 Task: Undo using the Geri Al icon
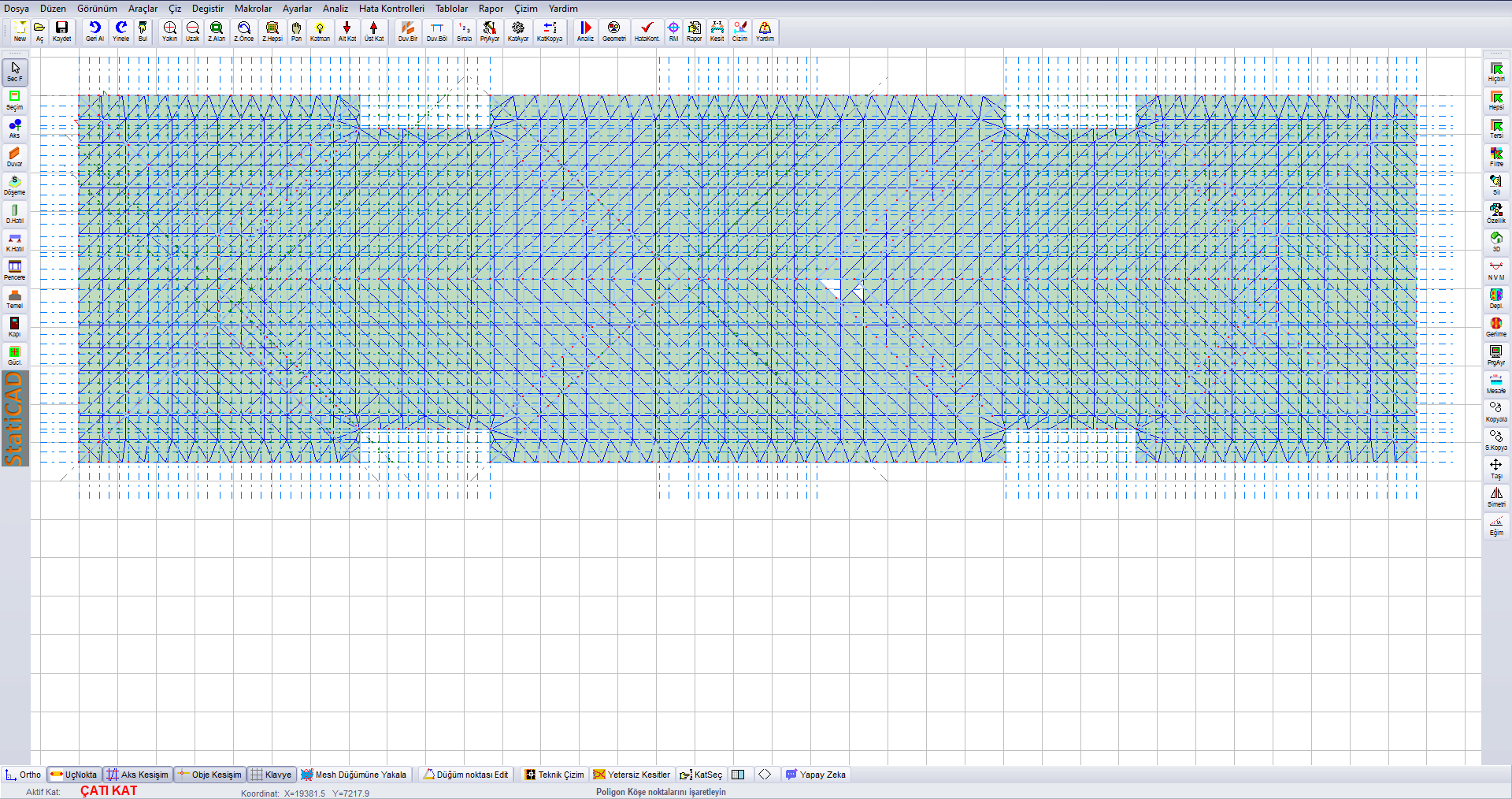point(94,32)
